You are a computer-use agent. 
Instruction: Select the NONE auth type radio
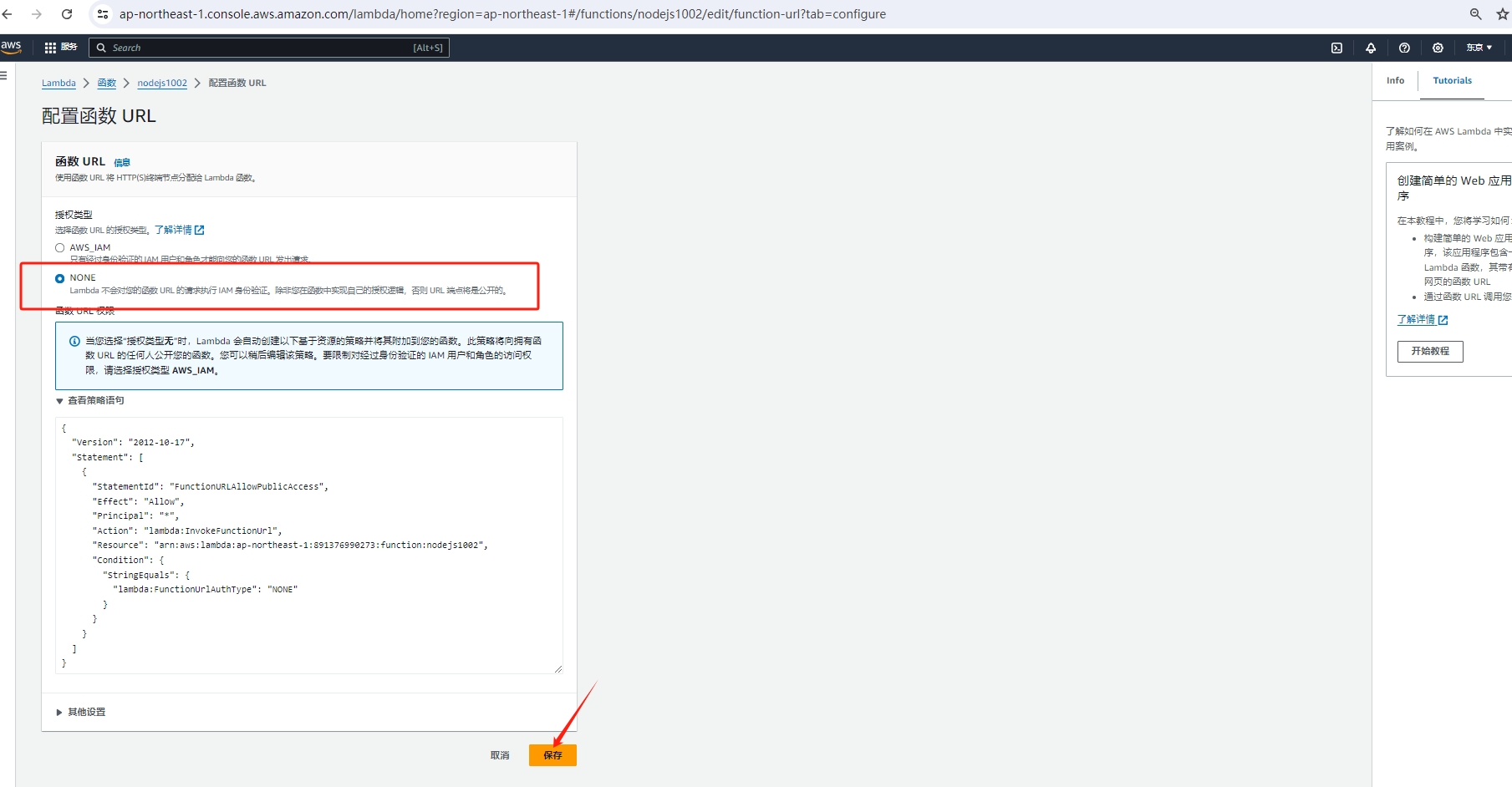[59, 278]
